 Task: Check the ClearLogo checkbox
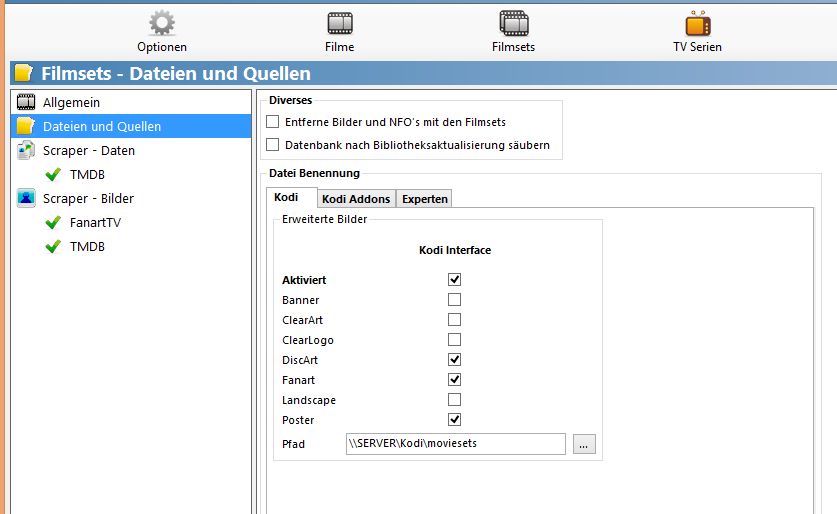pos(454,339)
